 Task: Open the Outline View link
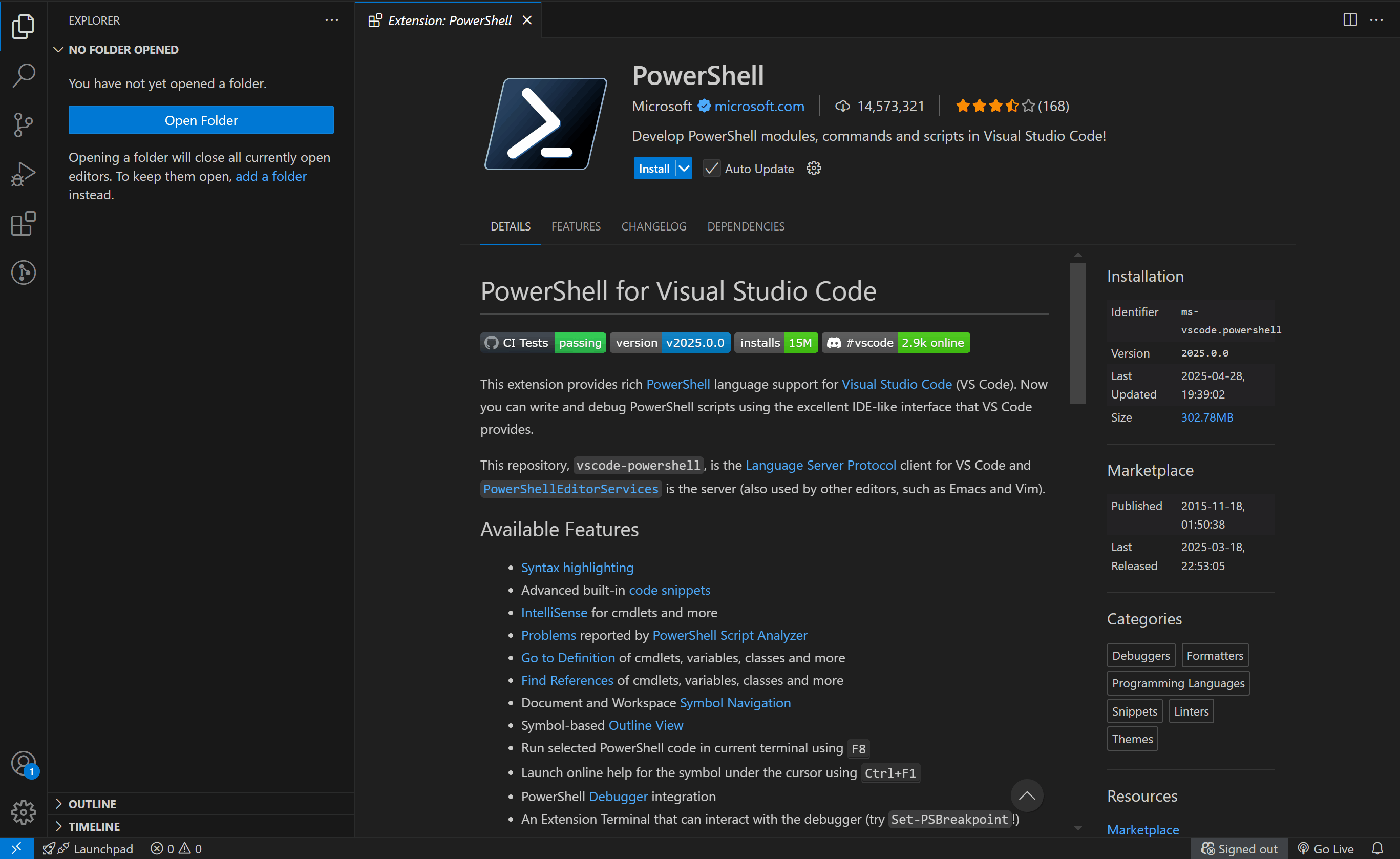coord(645,725)
